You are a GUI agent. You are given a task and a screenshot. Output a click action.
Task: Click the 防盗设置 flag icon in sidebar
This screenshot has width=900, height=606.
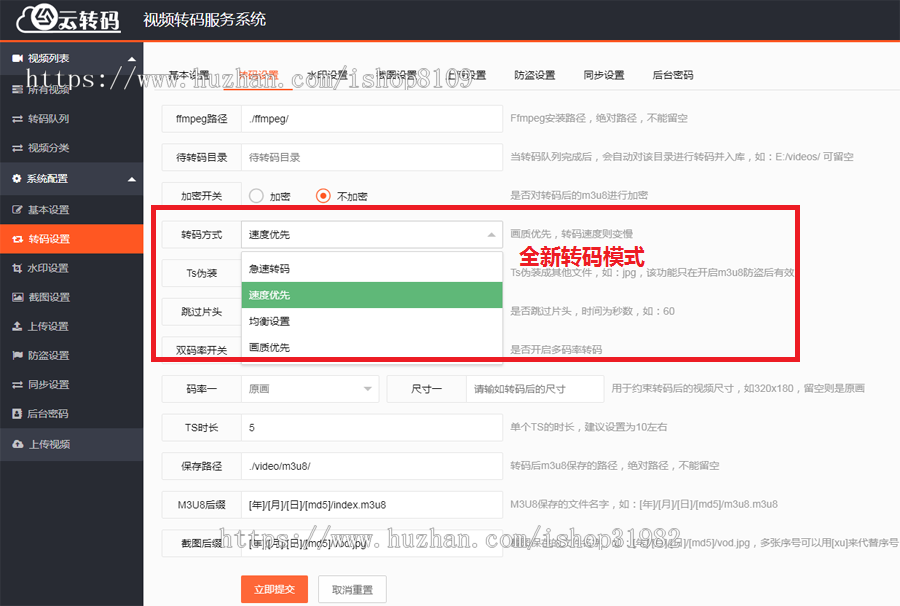click(x=17, y=355)
